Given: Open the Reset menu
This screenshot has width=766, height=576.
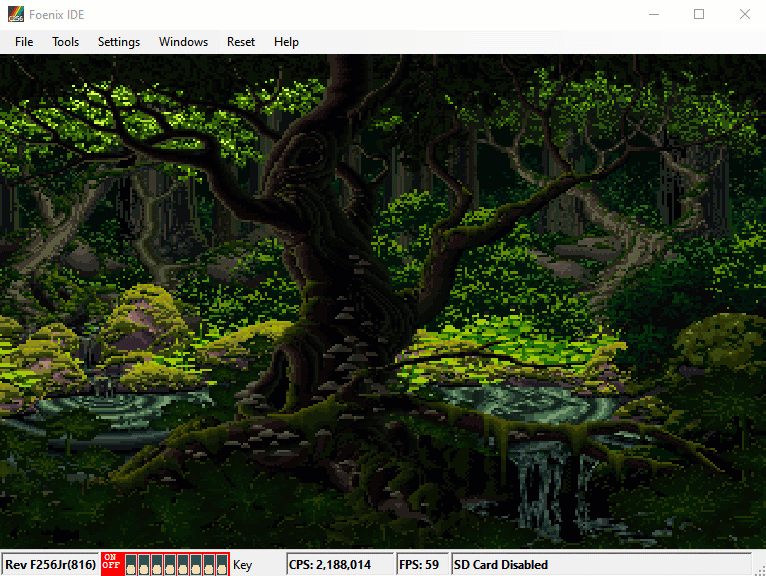Looking at the screenshot, I should click(241, 42).
